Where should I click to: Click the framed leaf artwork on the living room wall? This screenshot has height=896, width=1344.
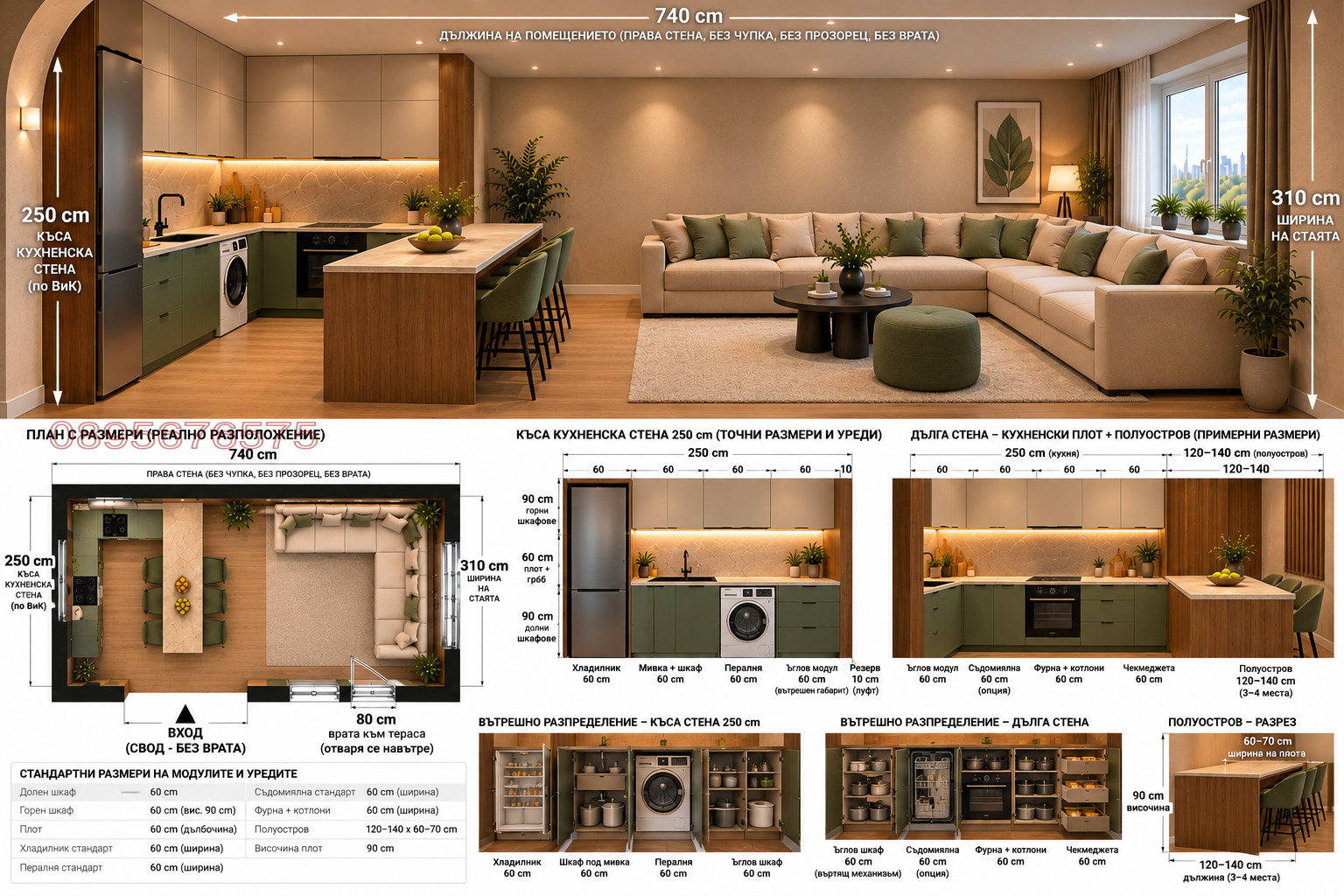[1008, 151]
